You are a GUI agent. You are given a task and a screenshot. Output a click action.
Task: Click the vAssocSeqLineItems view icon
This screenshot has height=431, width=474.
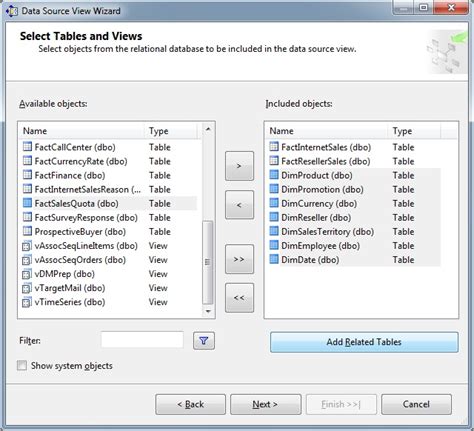27,246
